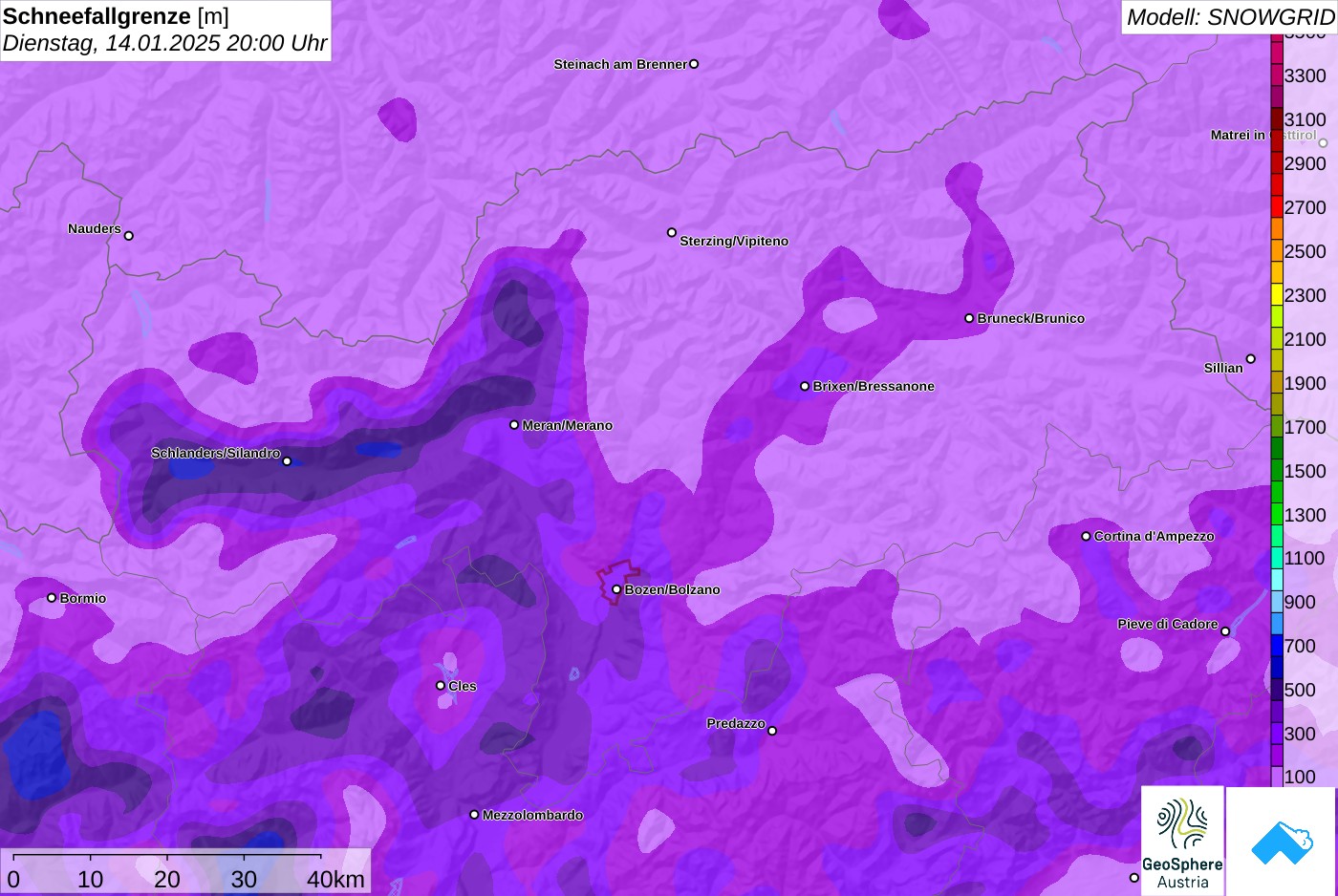
Task: Click the GeoSphere Austria logo
Action: coord(1183,841)
